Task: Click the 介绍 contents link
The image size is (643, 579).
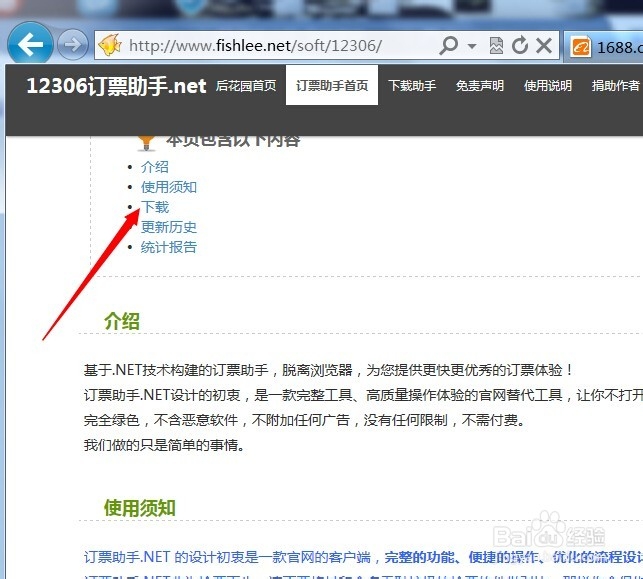Action: coord(155,167)
